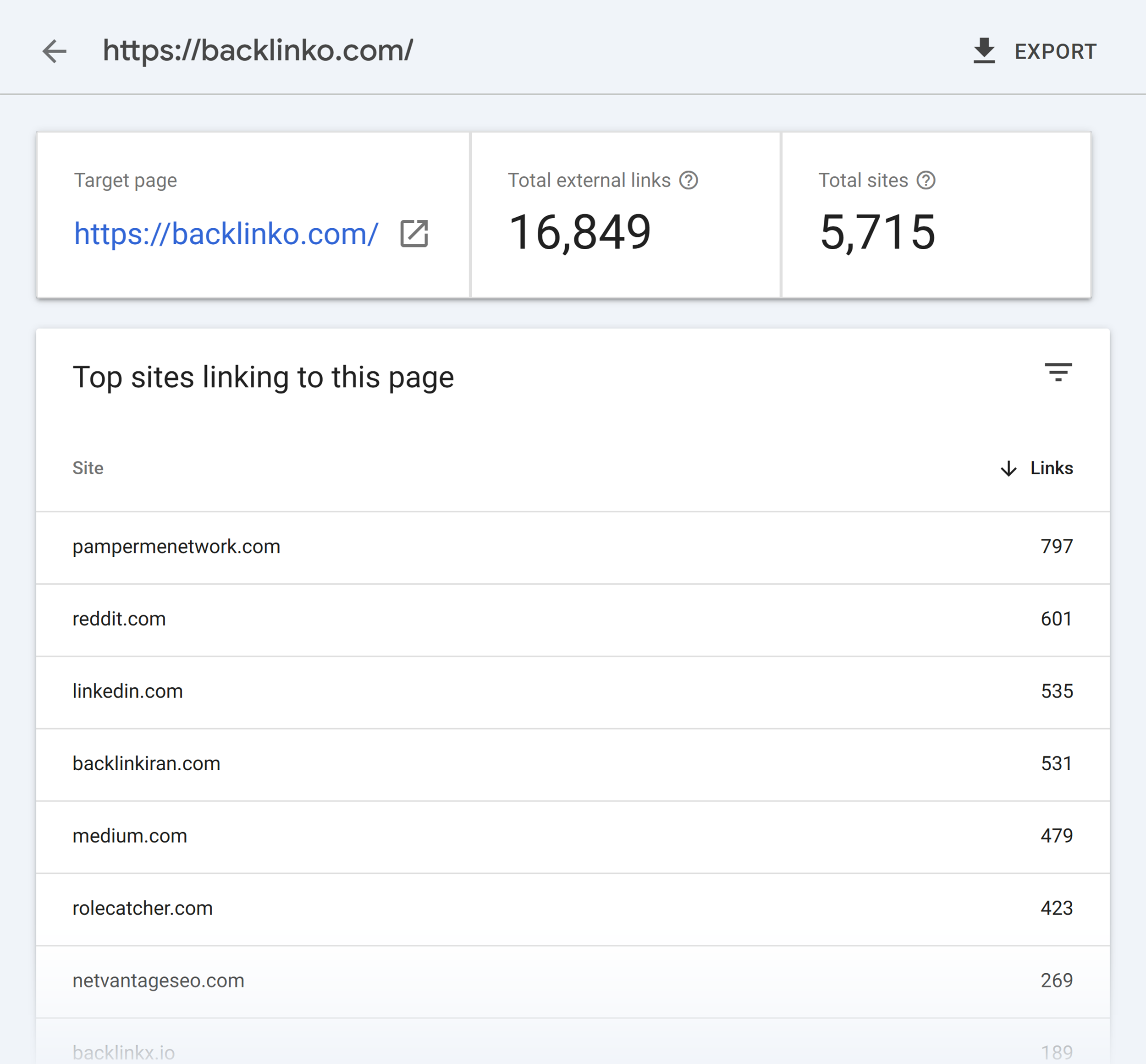Click the 531 links value
The image size is (1146, 1064).
click(1056, 763)
